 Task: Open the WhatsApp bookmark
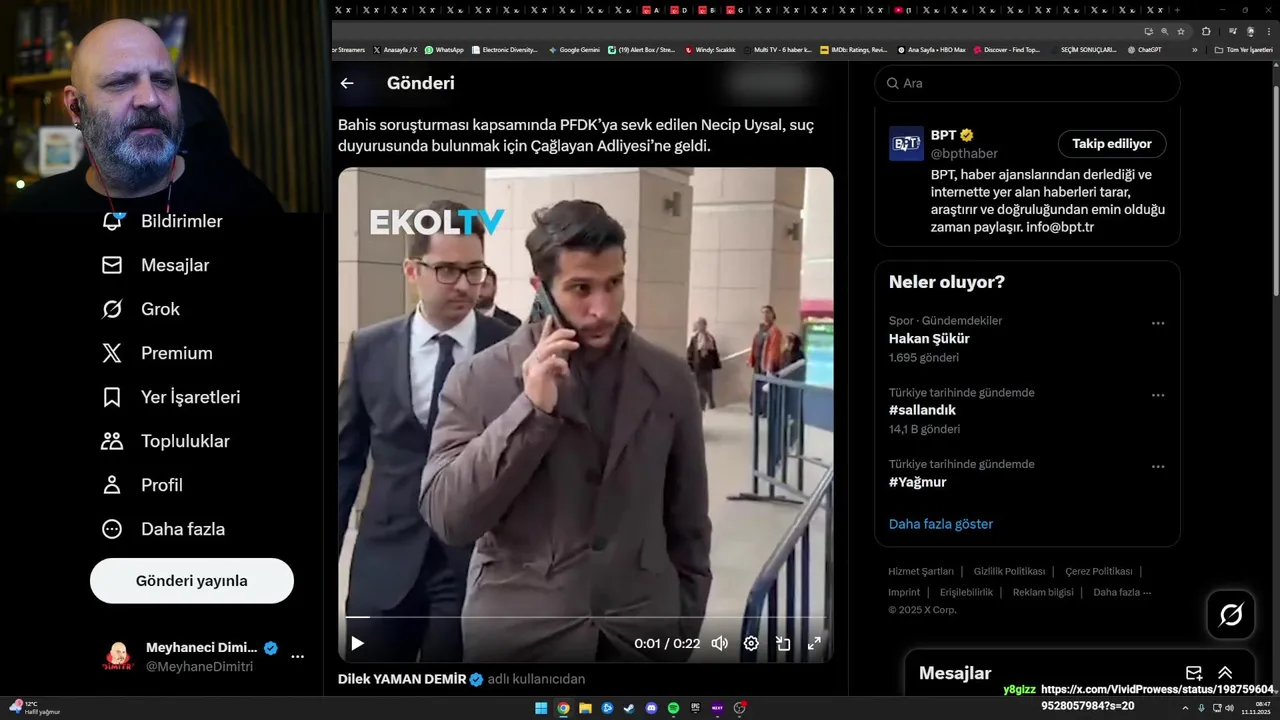pos(444,49)
